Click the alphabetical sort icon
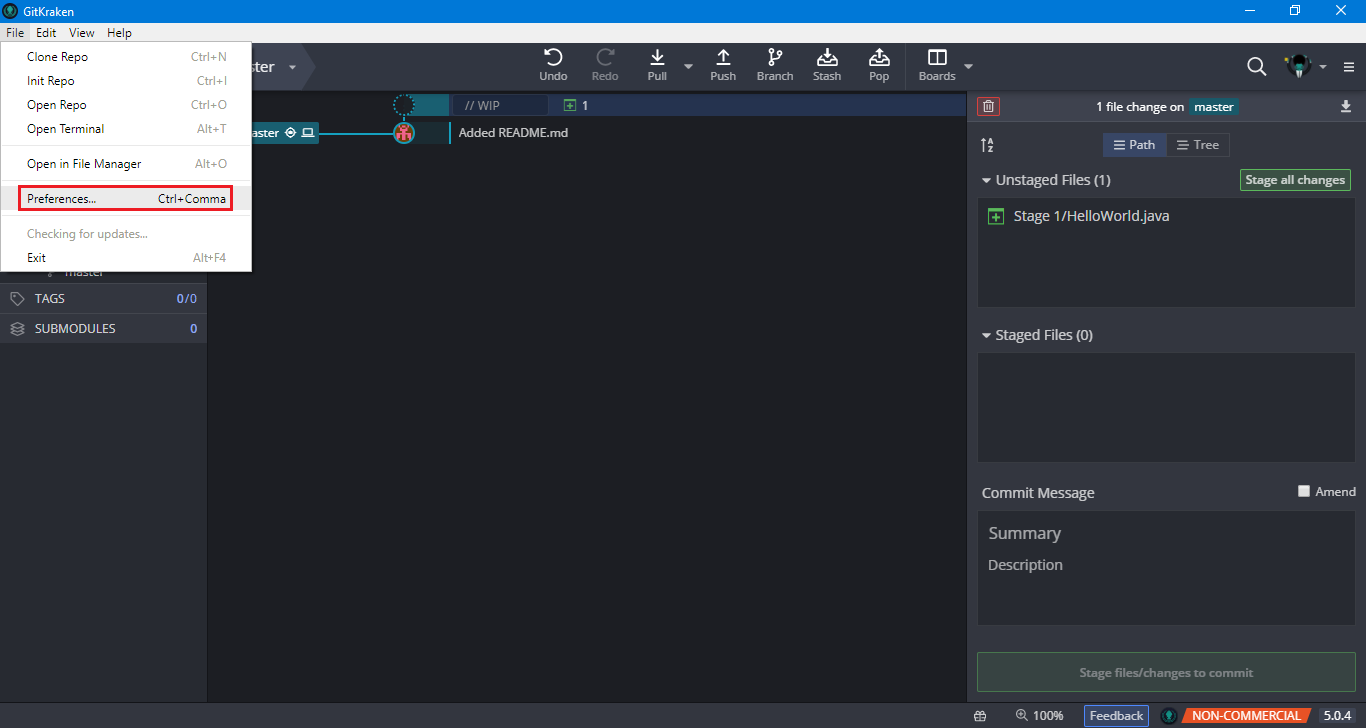Screen dimensions: 1366x728 (987, 145)
